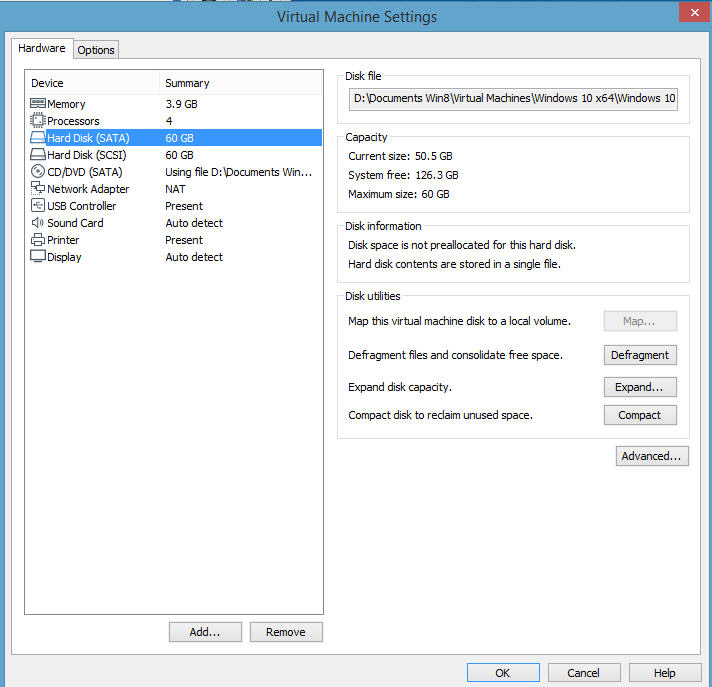Viewport: 712px width, 687px height.
Task: Click the Display monitor icon
Action: coord(38,257)
